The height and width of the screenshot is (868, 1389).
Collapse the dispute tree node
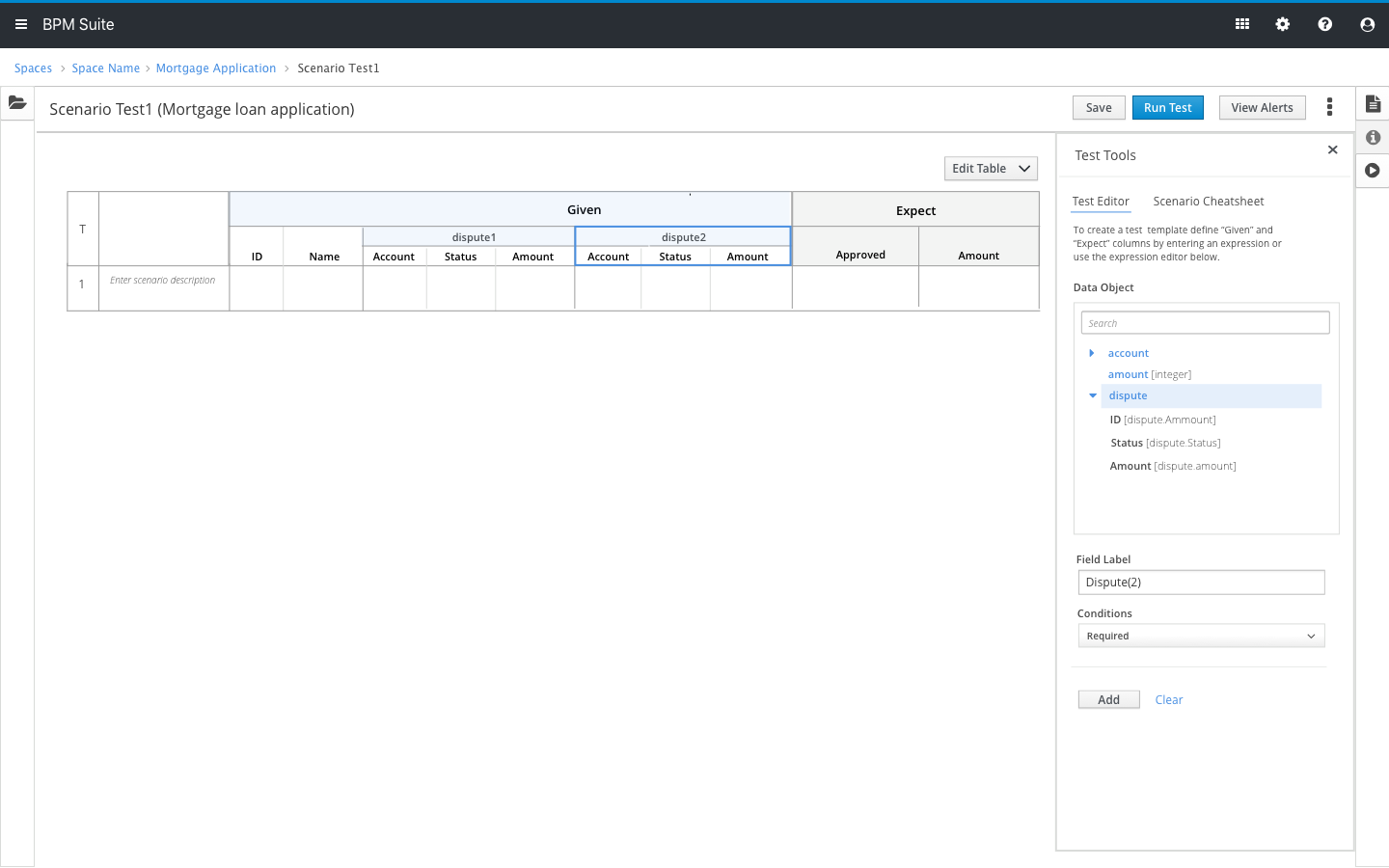[1093, 395]
